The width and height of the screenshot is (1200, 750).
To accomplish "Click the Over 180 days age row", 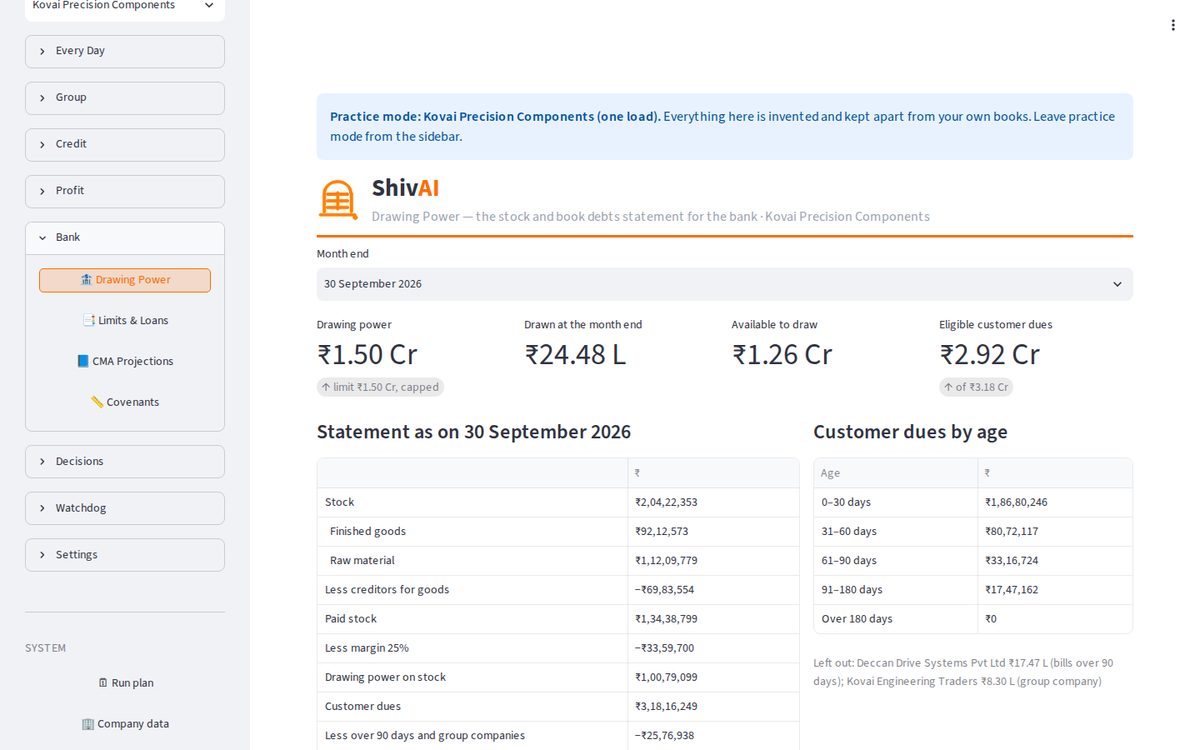I will (x=973, y=619).
